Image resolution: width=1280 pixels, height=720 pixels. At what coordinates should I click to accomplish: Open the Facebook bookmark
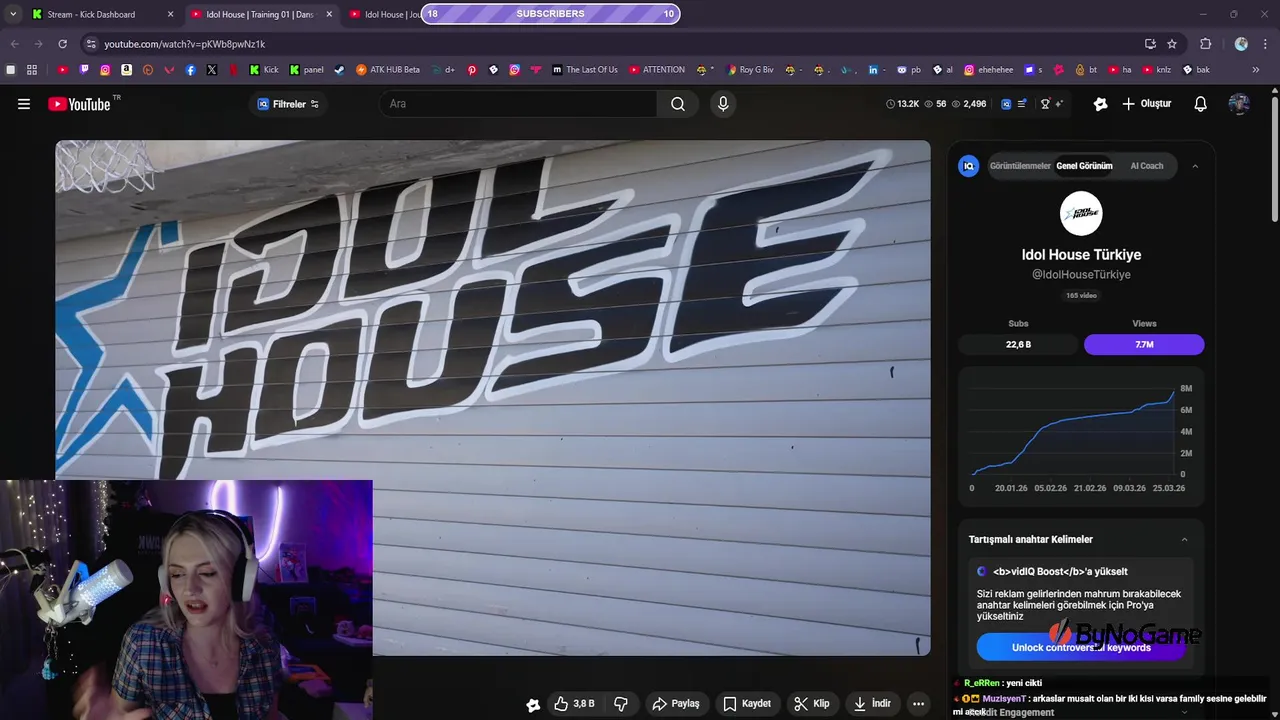190,70
